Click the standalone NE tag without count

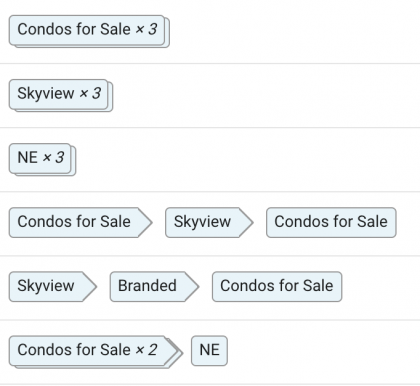click(x=209, y=351)
